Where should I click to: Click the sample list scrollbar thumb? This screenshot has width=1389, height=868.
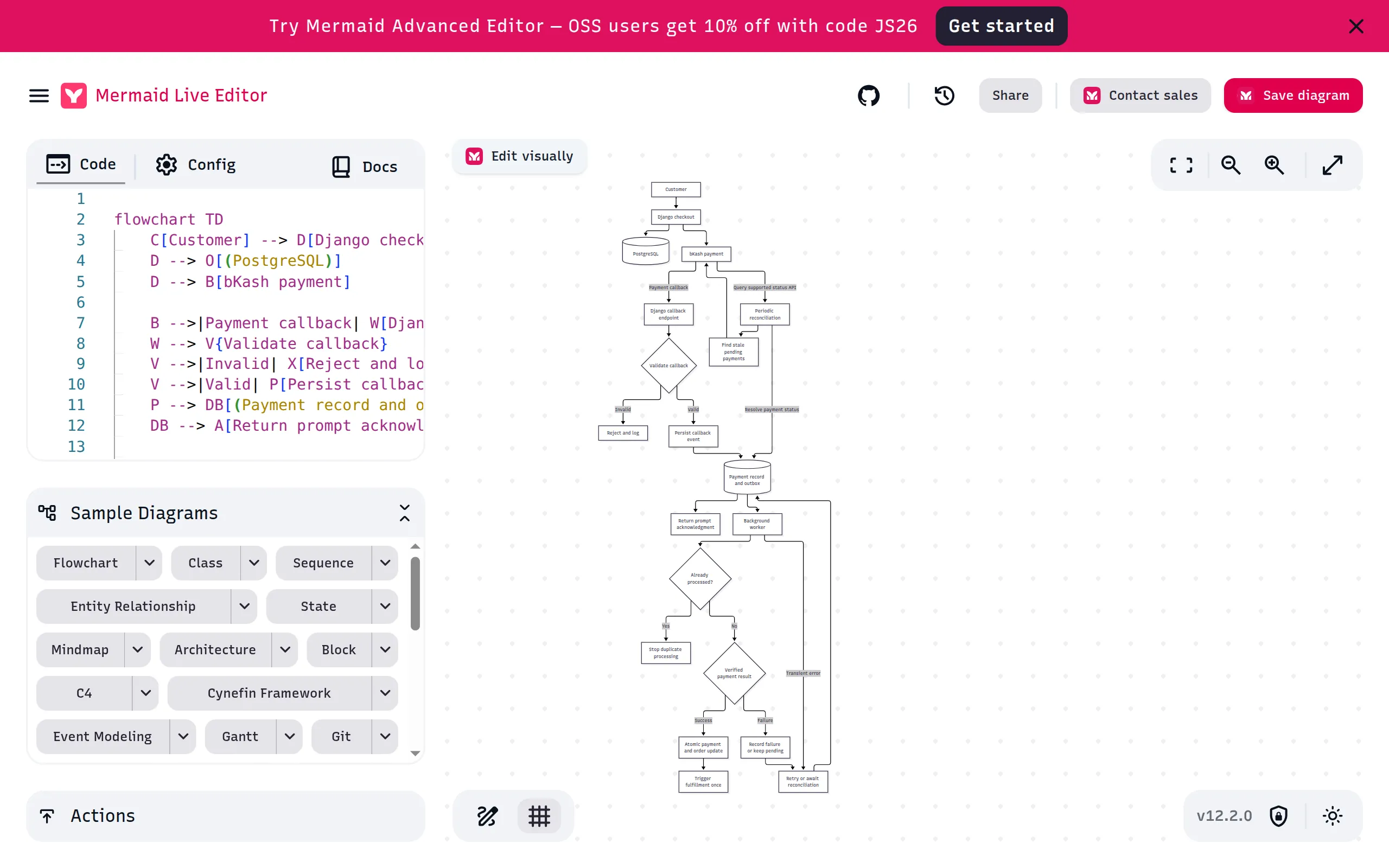click(x=416, y=593)
